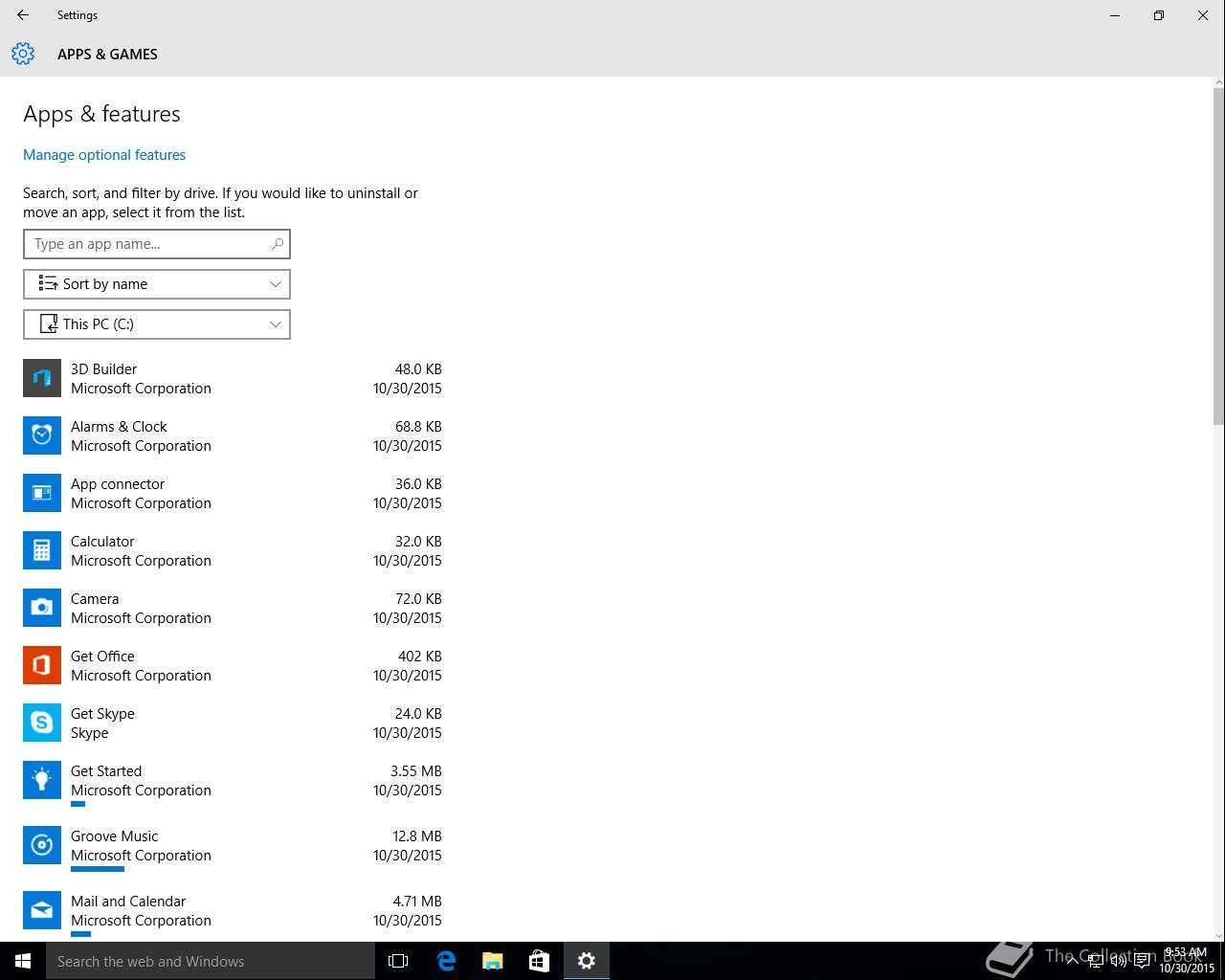Screen dimensions: 1225x980
Task: Select the Groove Music list entry
Action: 233,849
